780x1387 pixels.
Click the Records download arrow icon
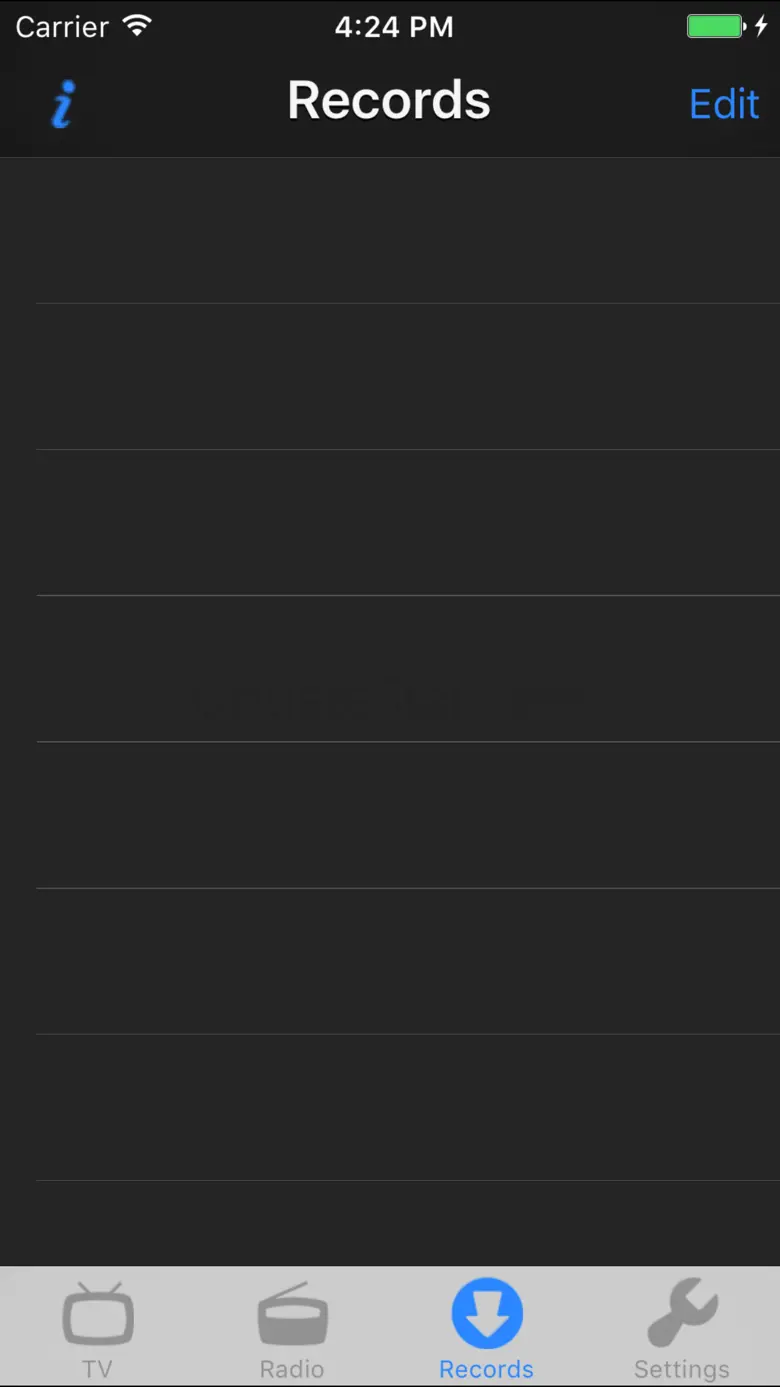(487, 1313)
